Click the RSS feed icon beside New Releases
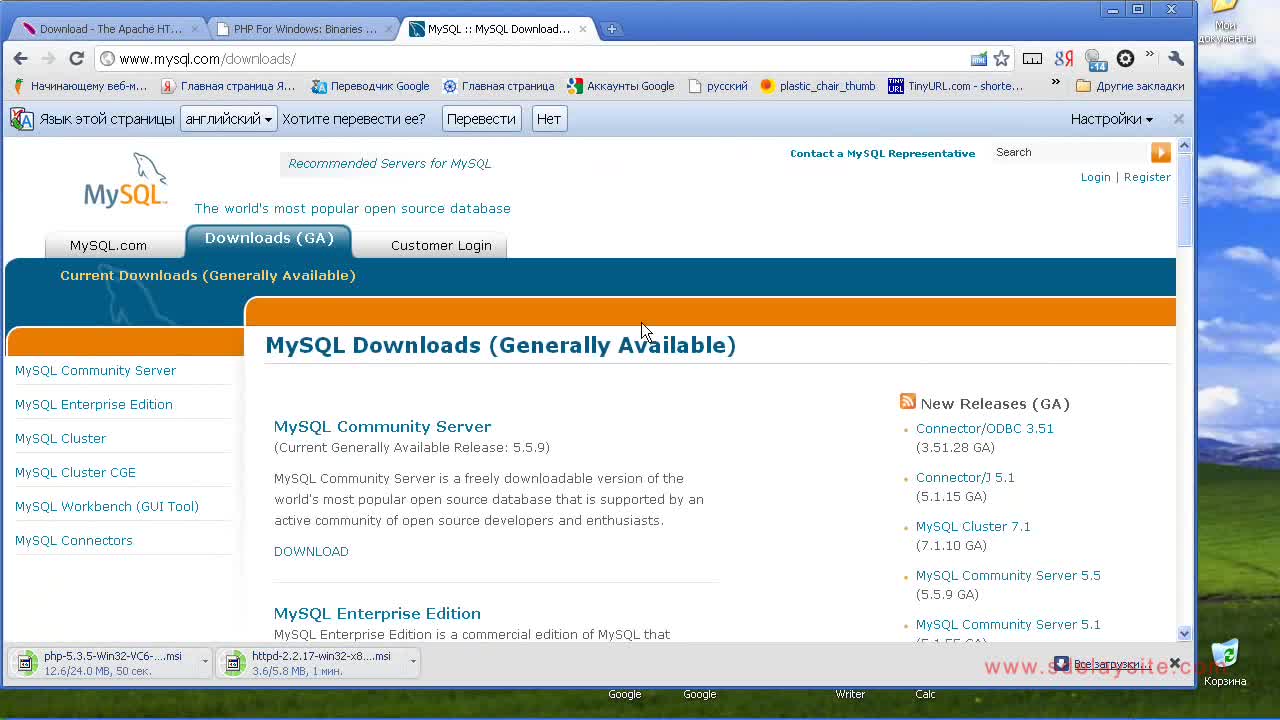 908,402
